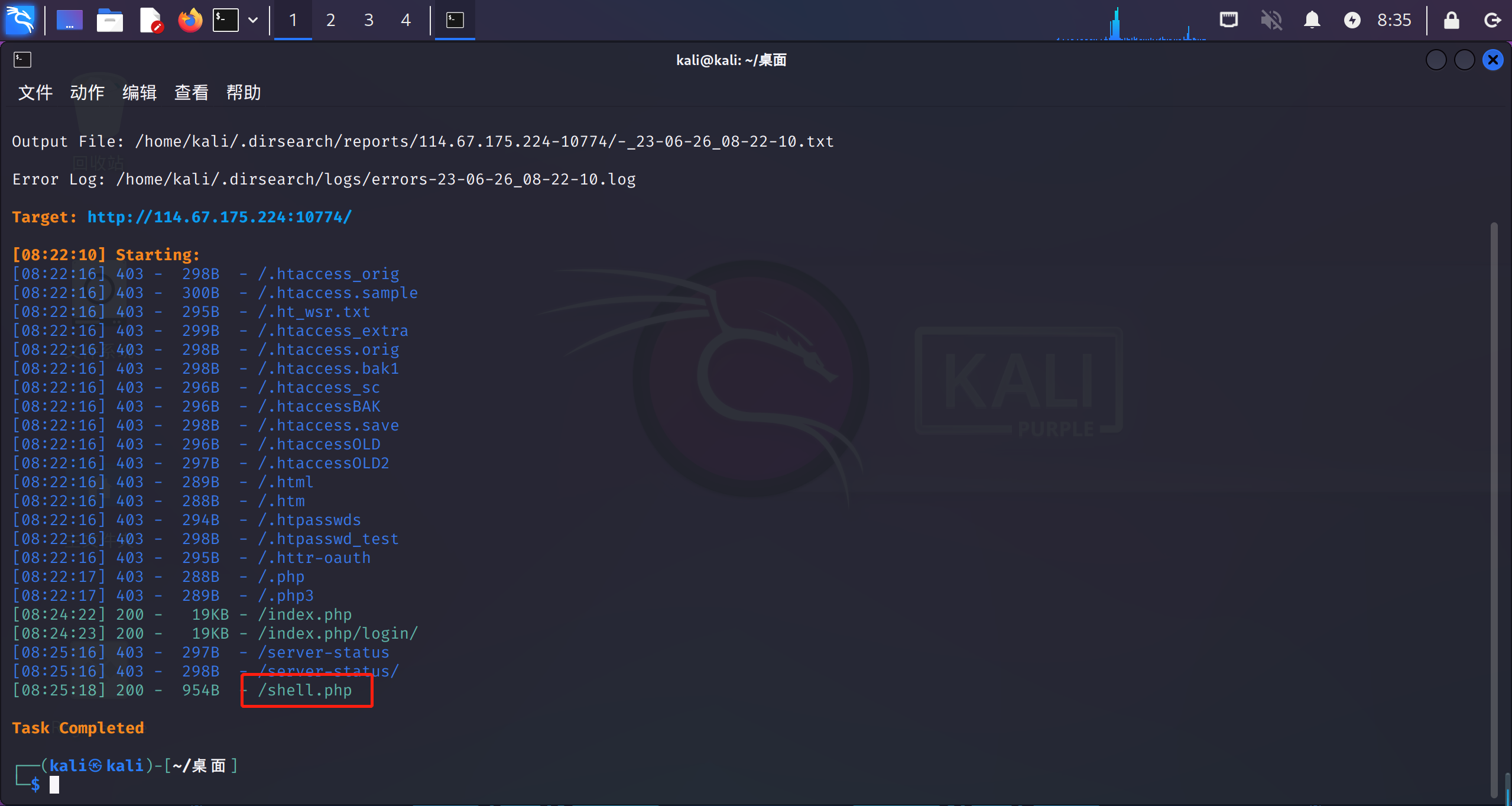1512x806 pixels.
Task: Open the 查看 menu
Action: [191, 92]
